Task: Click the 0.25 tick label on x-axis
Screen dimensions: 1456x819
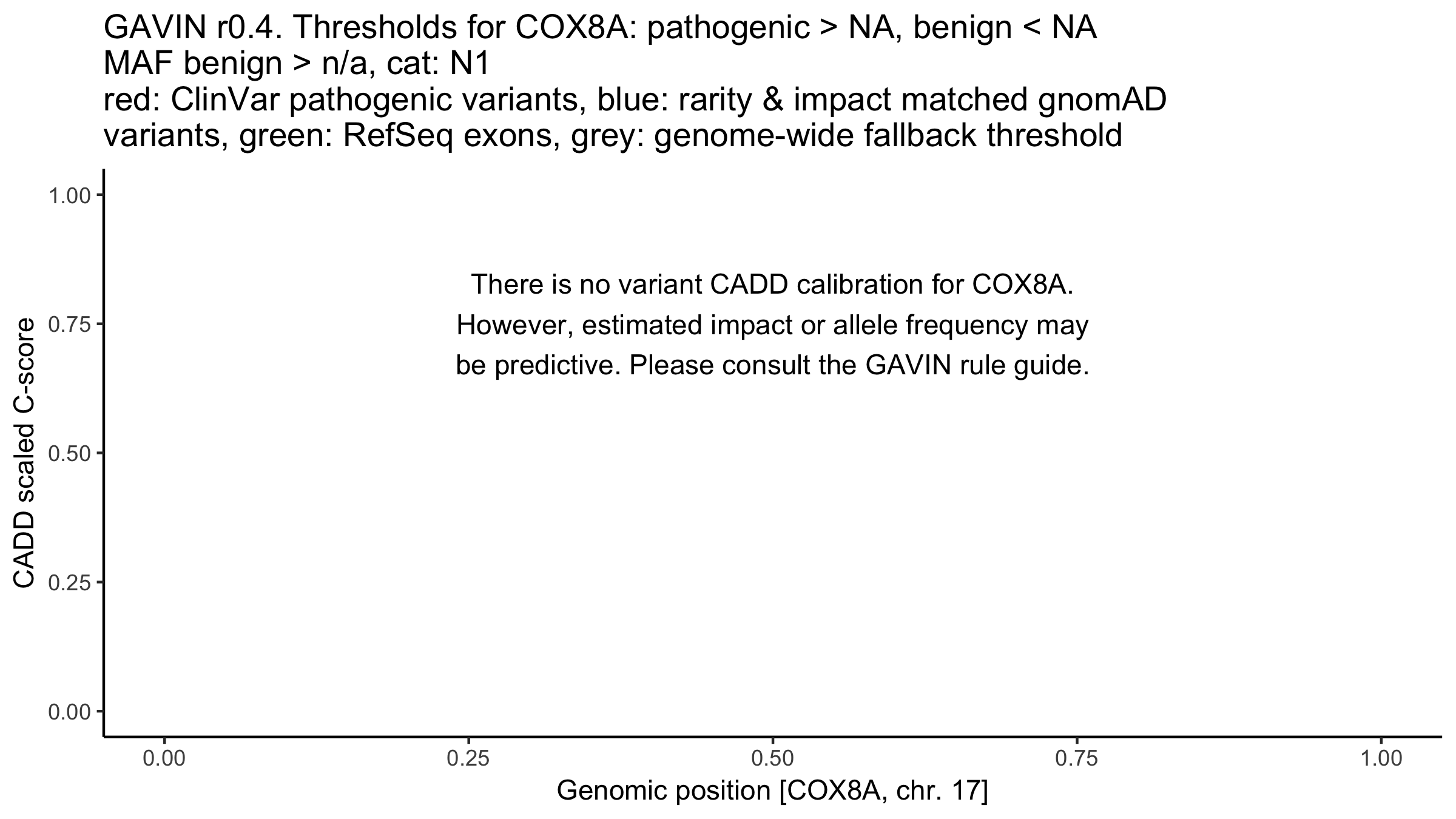Action: click(x=468, y=760)
